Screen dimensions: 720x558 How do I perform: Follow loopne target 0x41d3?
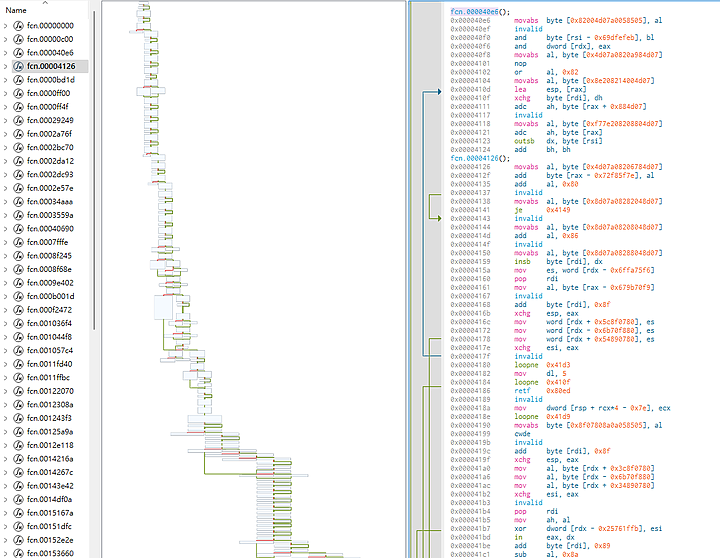pyautogui.click(x=558, y=365)
